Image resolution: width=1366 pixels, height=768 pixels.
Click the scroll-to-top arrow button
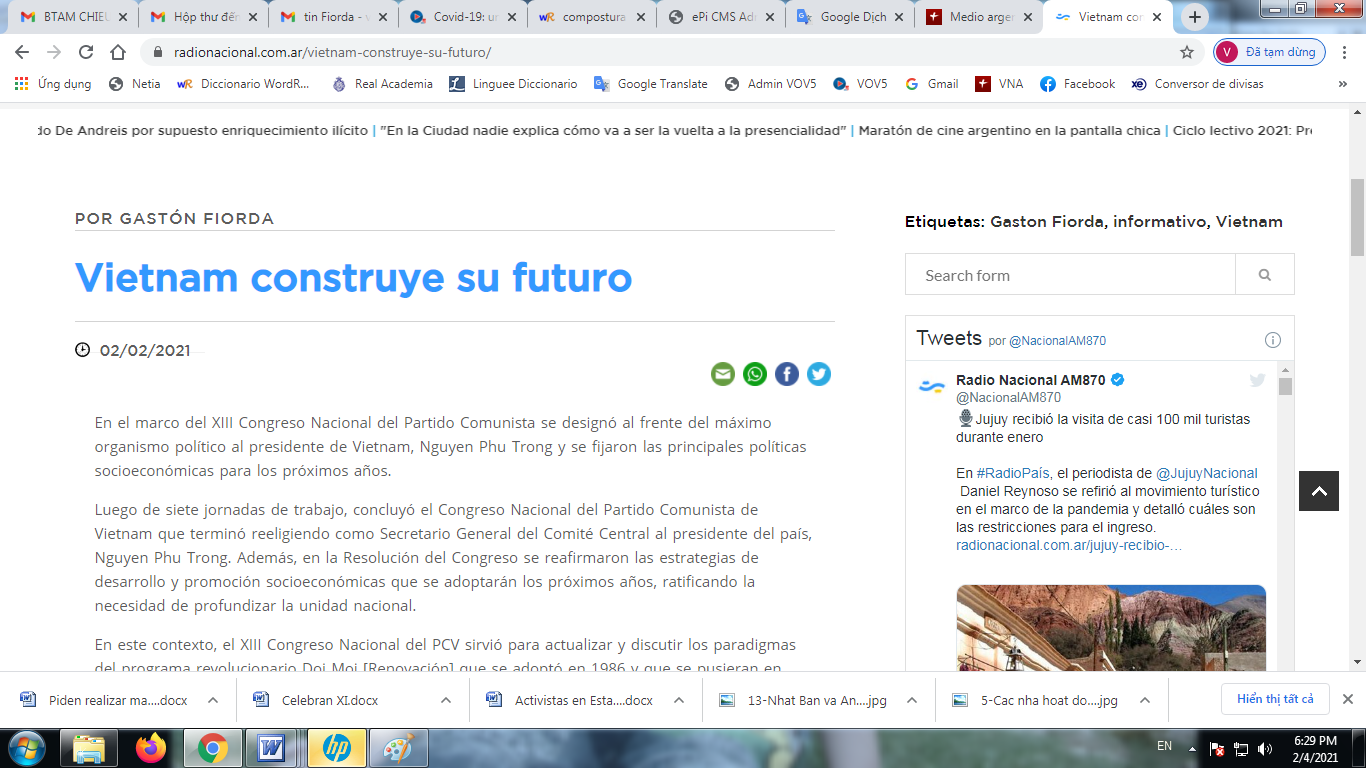[1319, 491]
